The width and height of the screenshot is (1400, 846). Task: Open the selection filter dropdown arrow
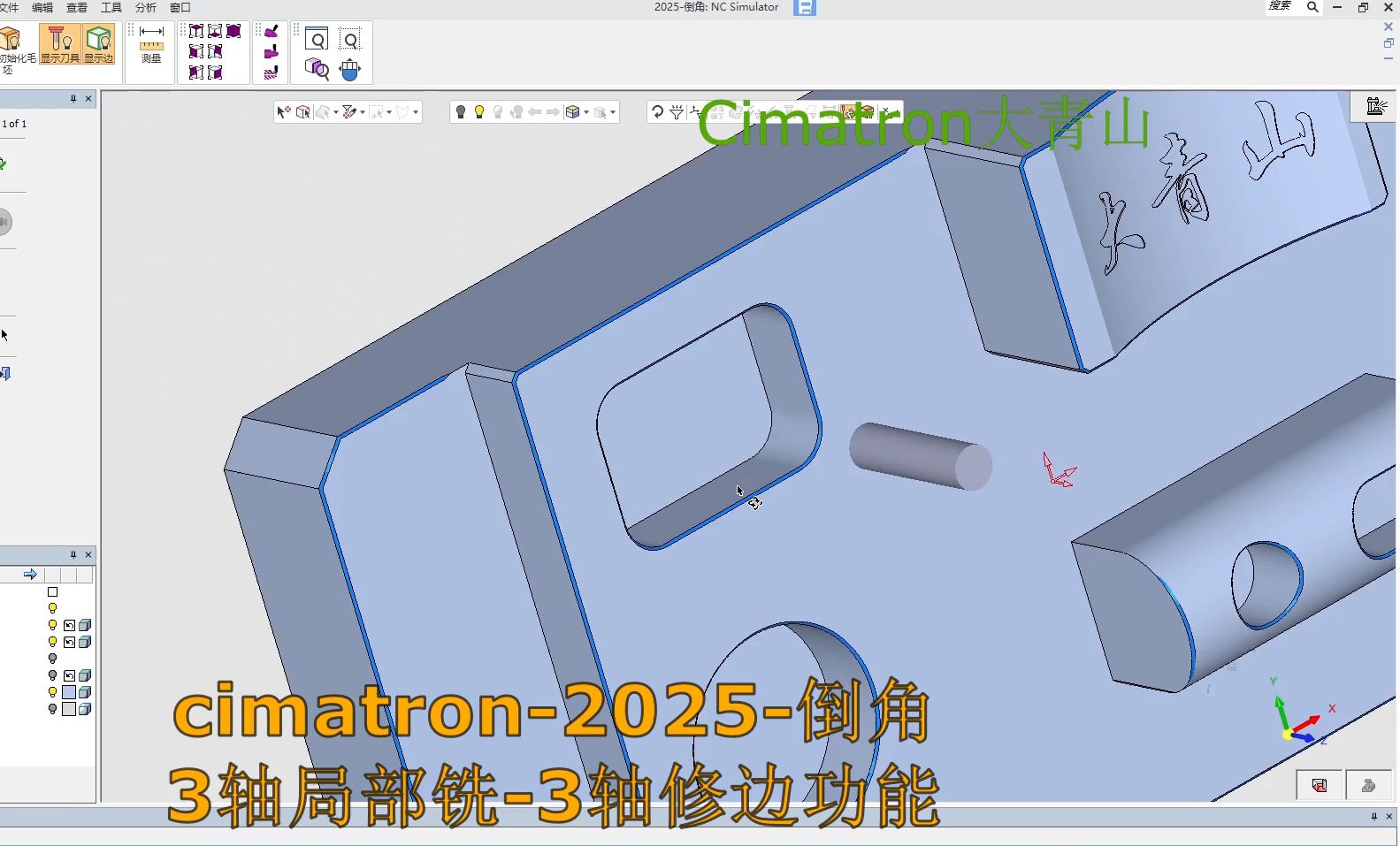pos(363,113)
